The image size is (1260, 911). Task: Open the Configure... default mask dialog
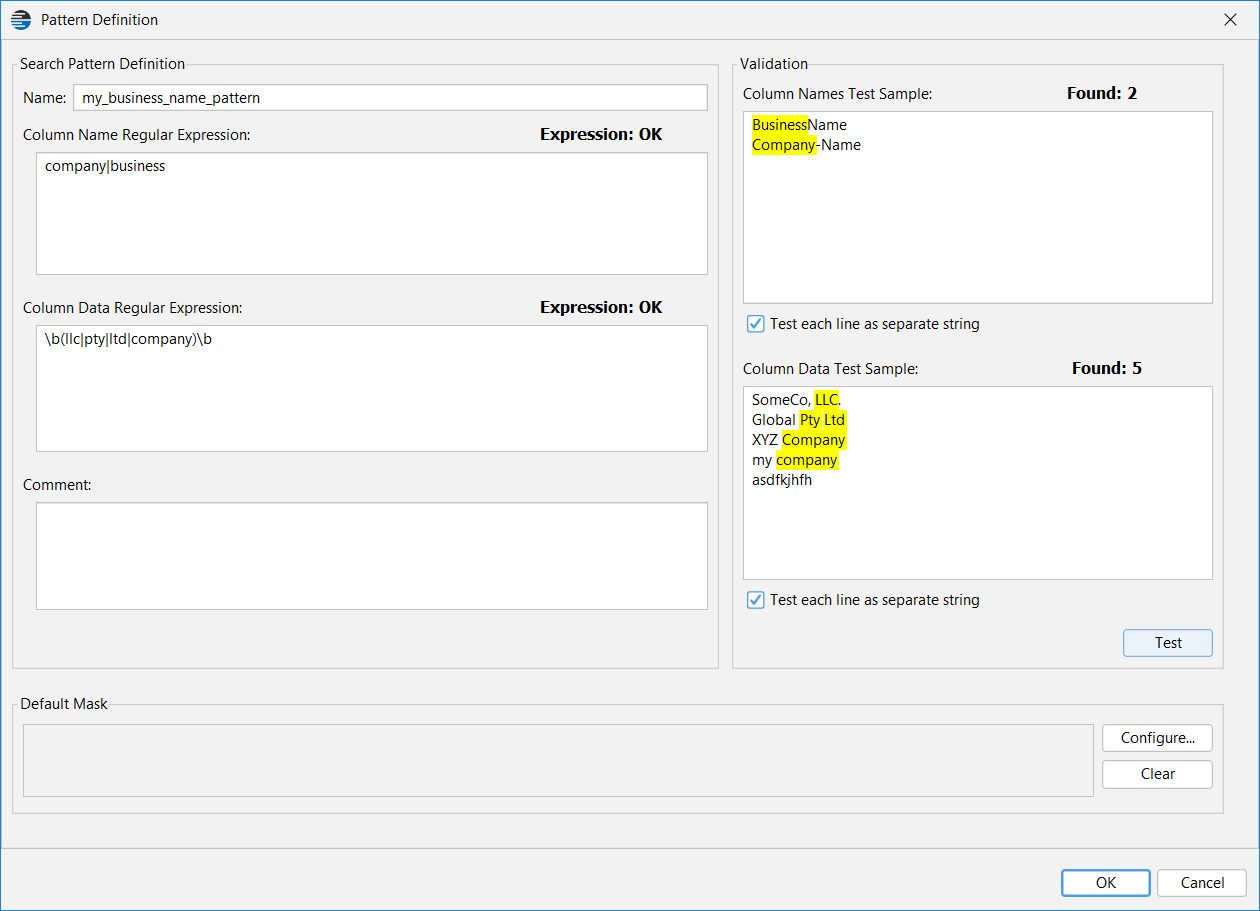(x=1158, y=738)
